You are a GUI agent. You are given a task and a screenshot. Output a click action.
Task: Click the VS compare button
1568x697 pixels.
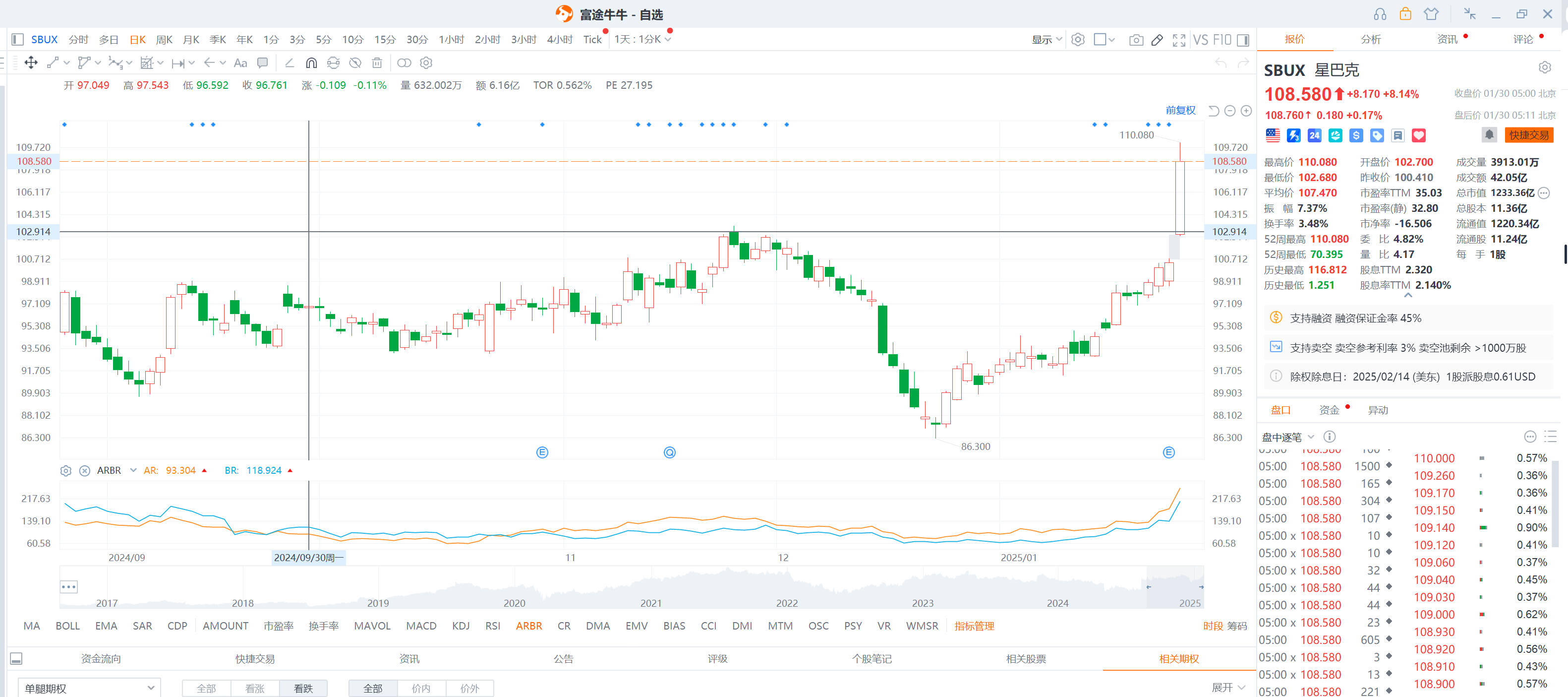coord(1200,40)
